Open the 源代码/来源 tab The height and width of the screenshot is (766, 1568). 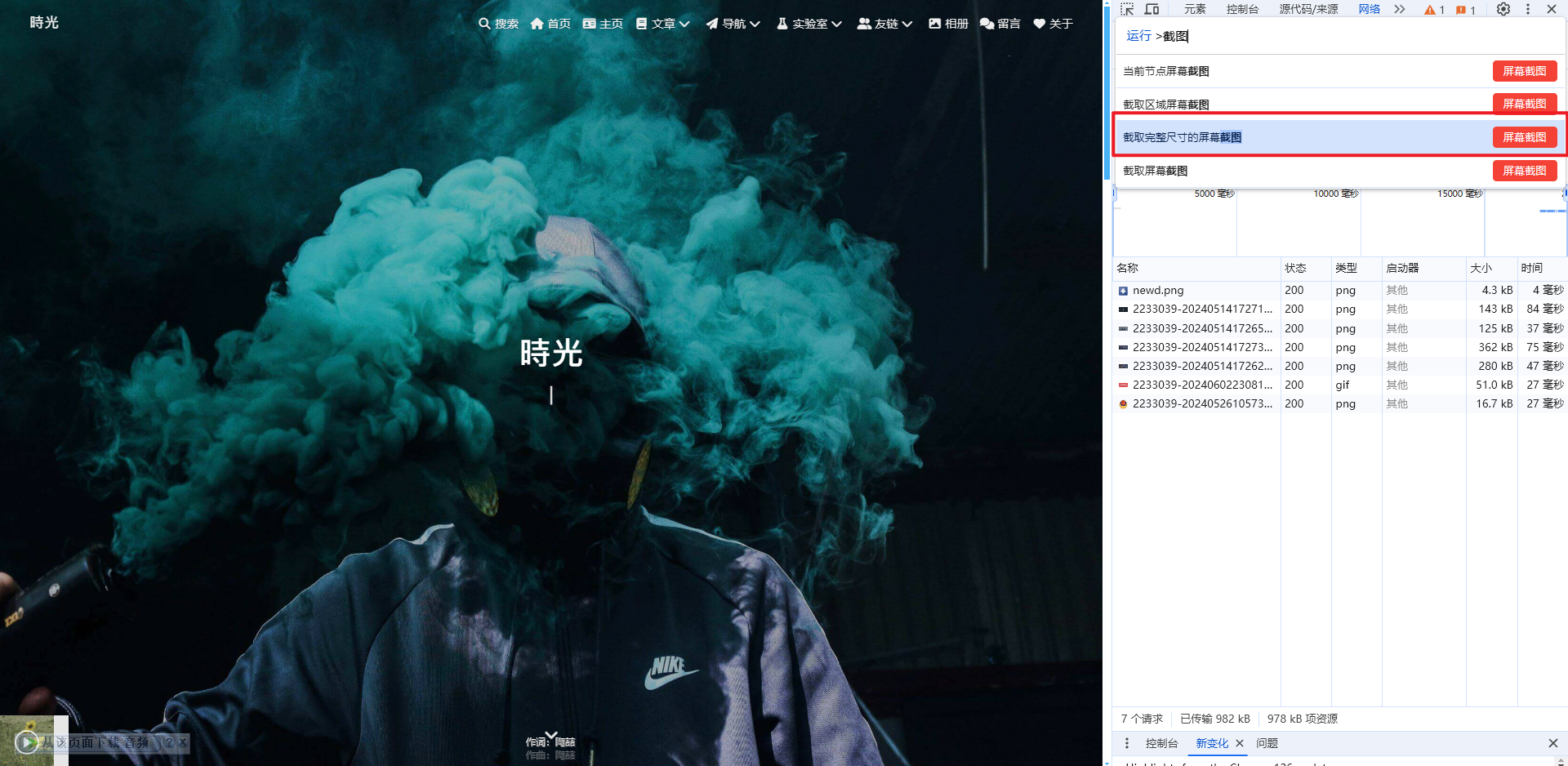click(x=1308, y=9)
